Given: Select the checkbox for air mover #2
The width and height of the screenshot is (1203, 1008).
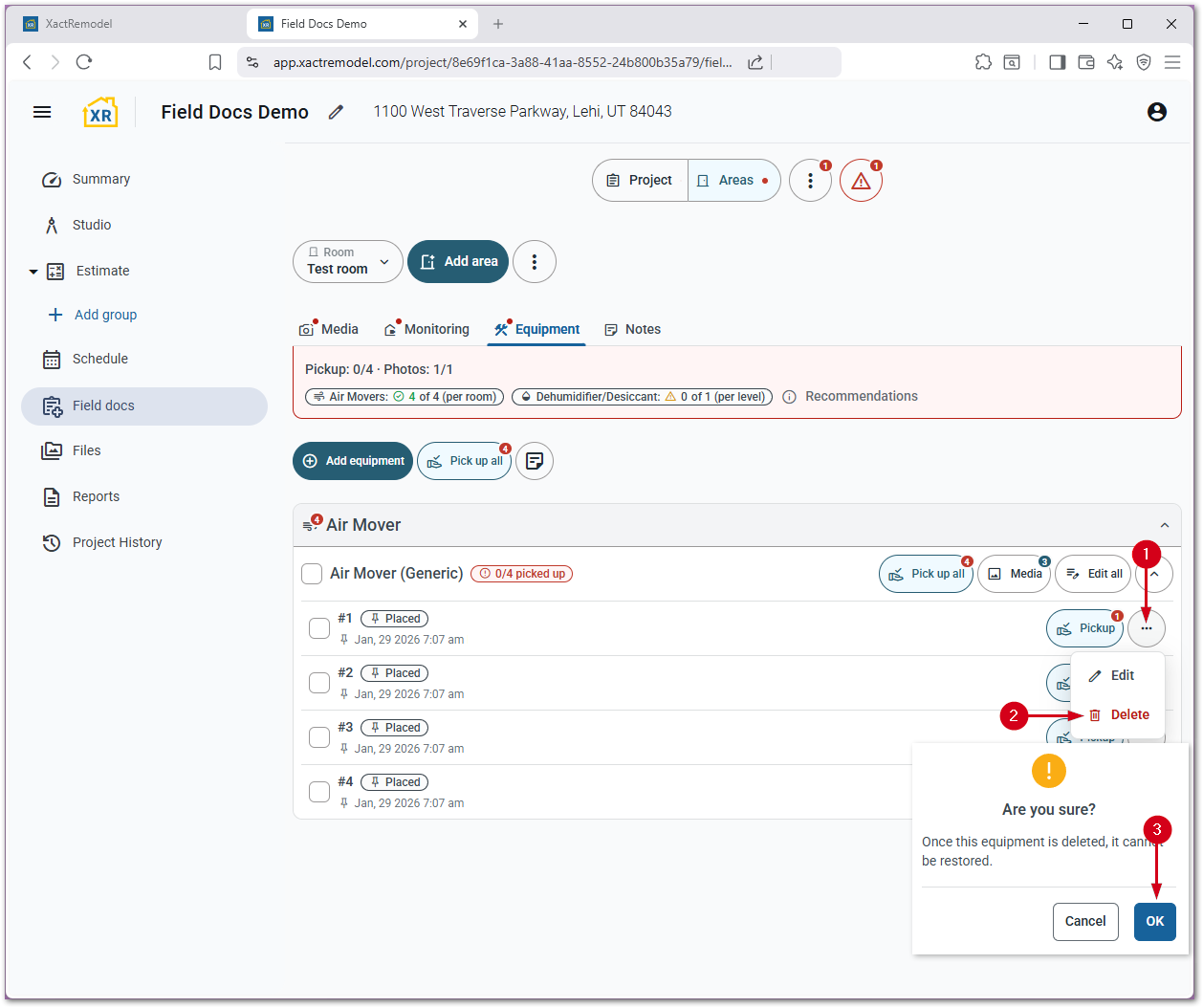Looking at the screenshot, I should (319, 683).
